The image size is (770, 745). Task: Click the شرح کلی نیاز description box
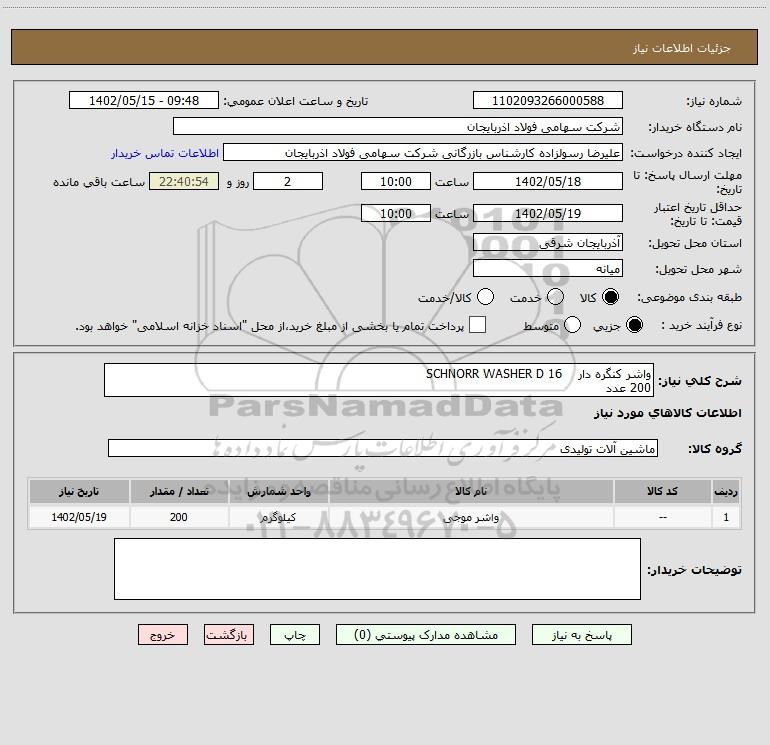click(x=379, y=380)
